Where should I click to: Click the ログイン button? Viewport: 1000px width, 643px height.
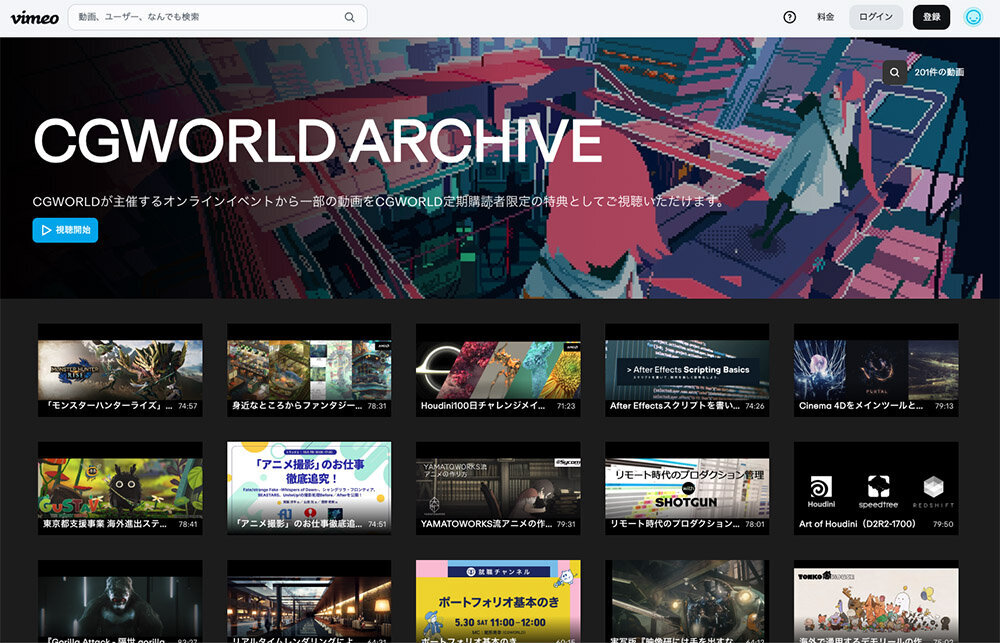tap(876, 17)
